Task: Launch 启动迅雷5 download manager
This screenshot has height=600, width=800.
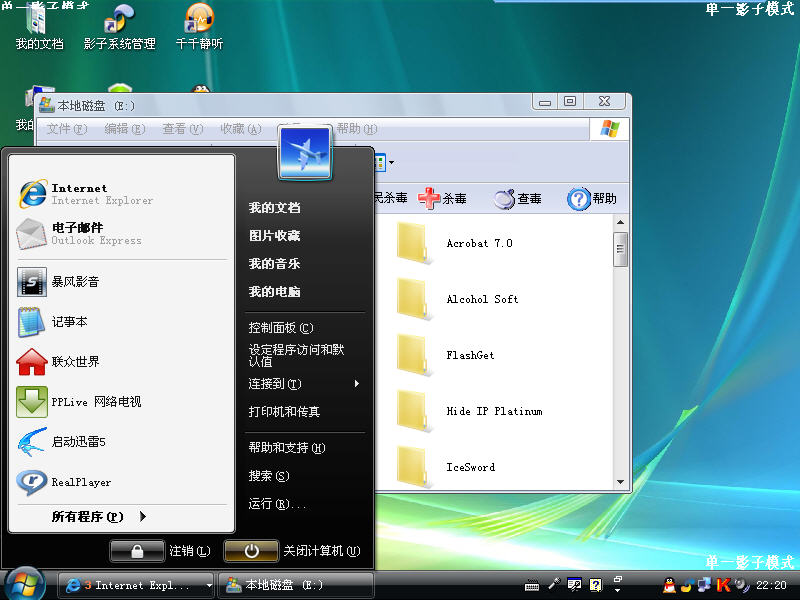Action: point(78,442)
